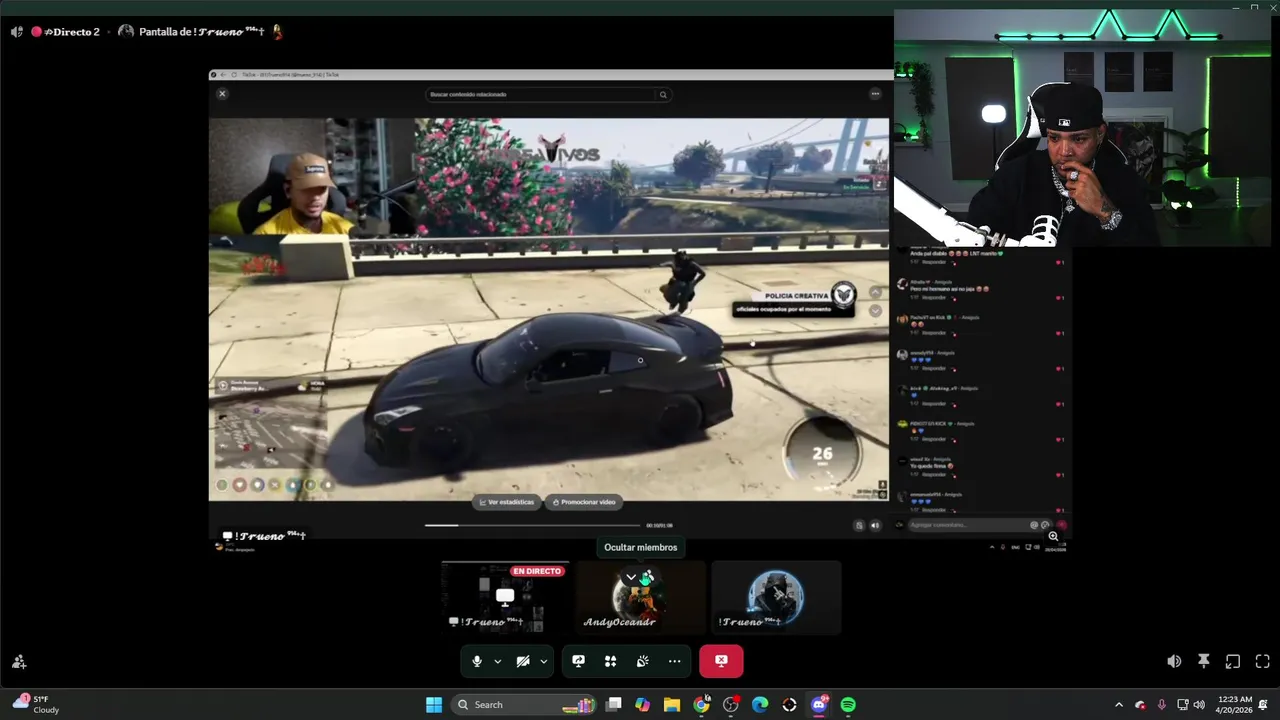Screen dimensions: 1280x720
Task: Click the emoji icon in comment box
Action: click(x=1045, y=525)
